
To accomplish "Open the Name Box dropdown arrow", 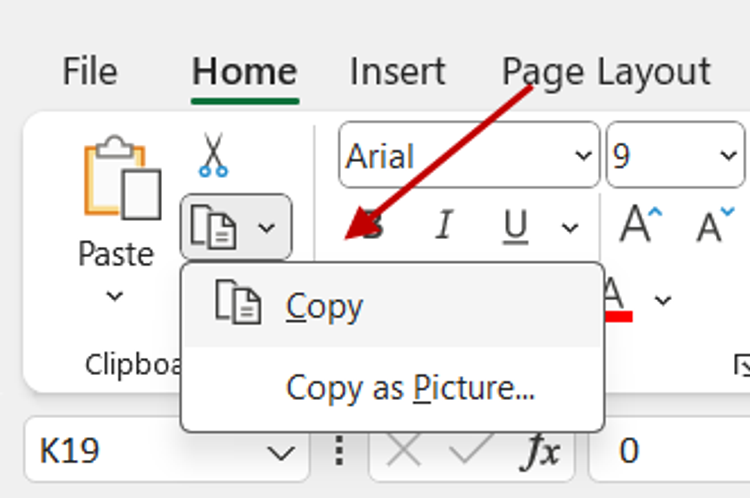I will (x=280, y=453).
